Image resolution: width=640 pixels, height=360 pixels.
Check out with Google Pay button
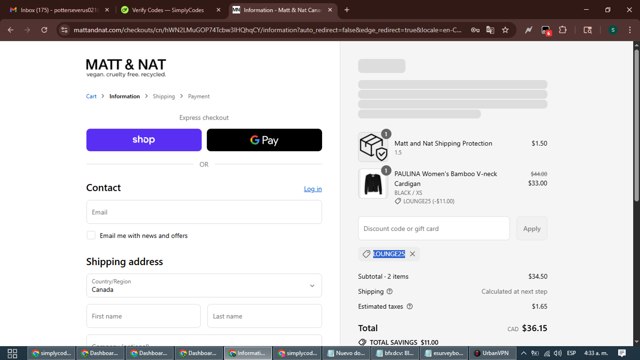264,140
